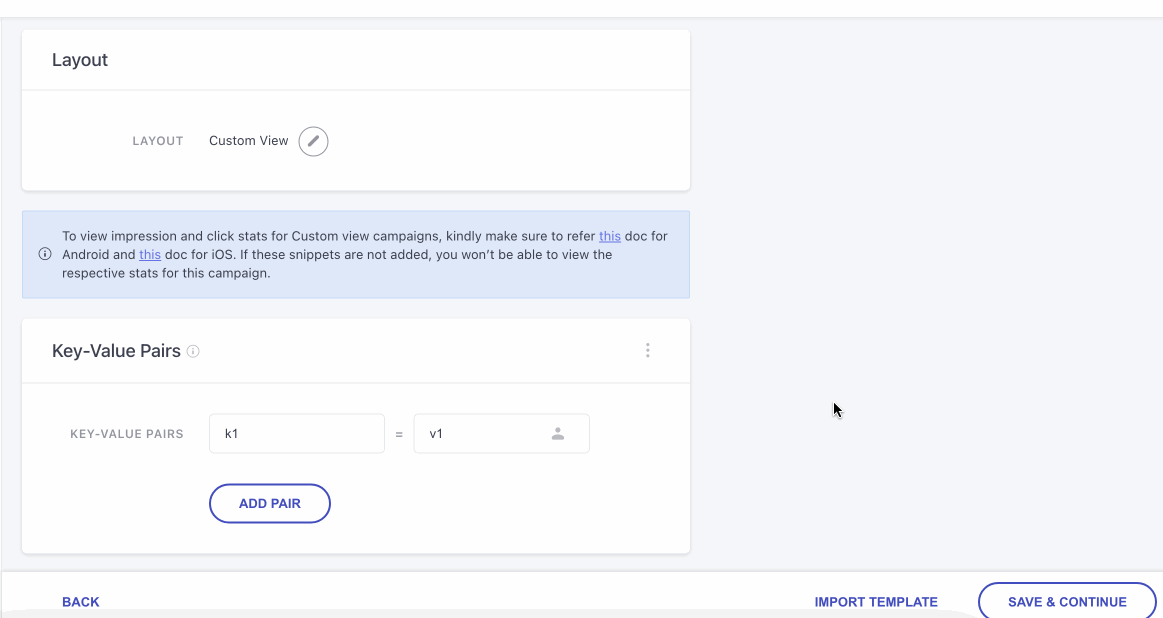Select the Custom View layout label

coord(248,141)
